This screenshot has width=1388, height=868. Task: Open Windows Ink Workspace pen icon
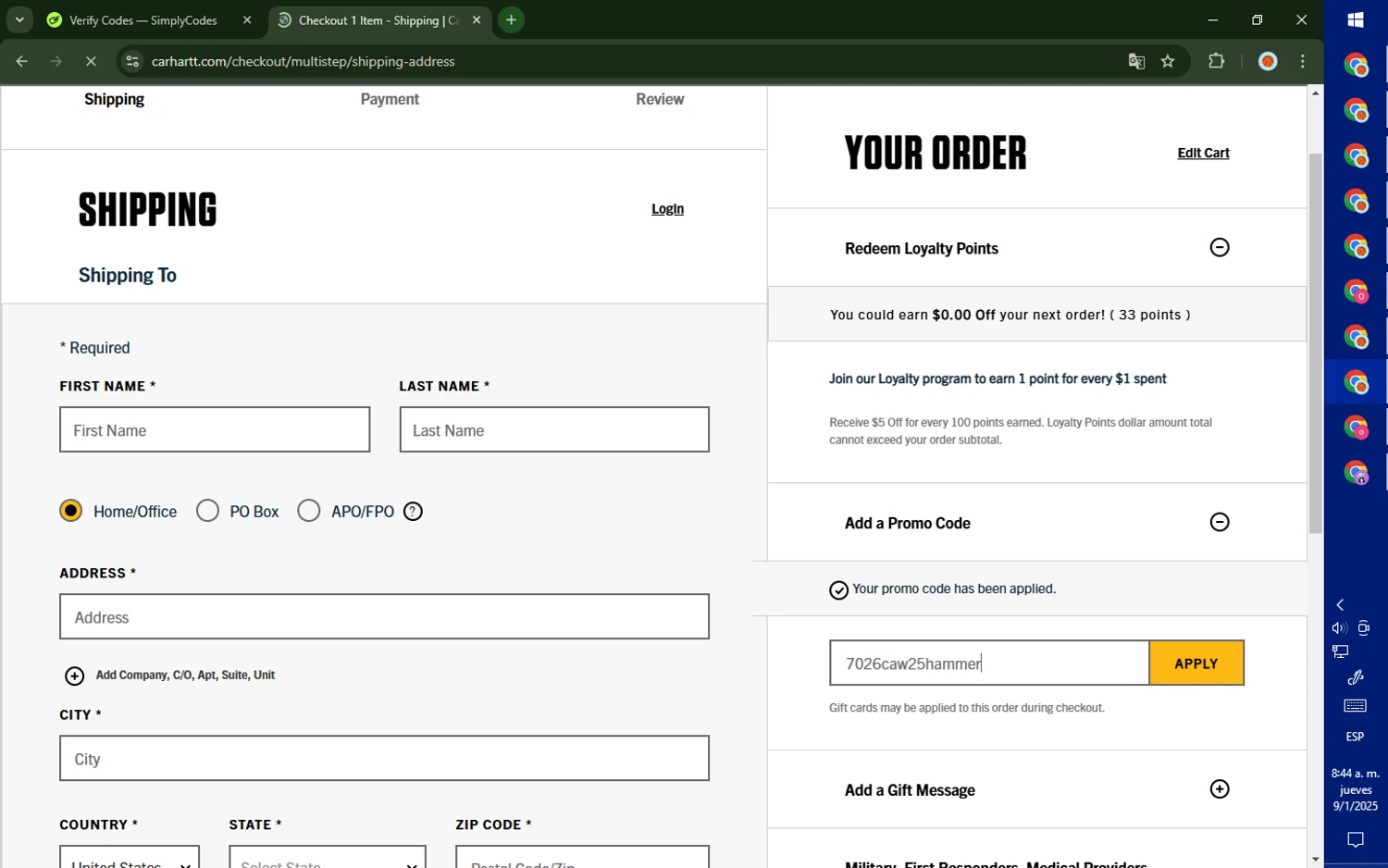tap(1356, 677)
